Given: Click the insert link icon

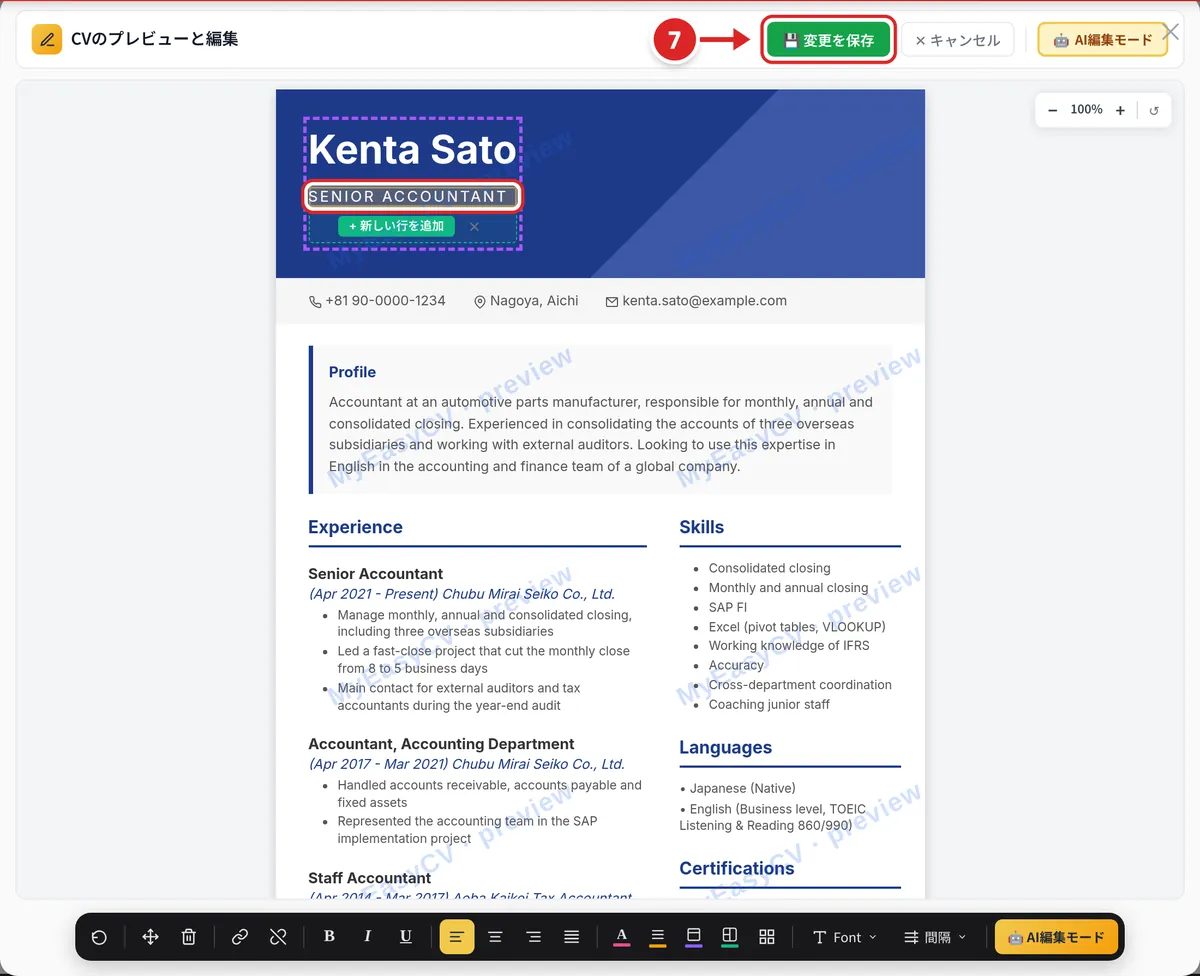Looking at the screenshot, I should click(240, 937).
